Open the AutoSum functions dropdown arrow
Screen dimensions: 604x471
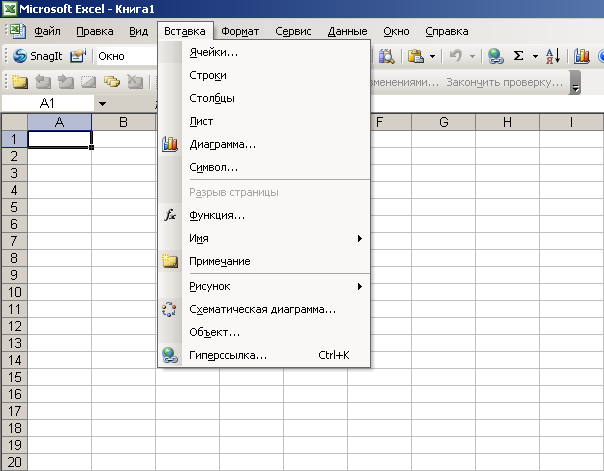point(535,57)
